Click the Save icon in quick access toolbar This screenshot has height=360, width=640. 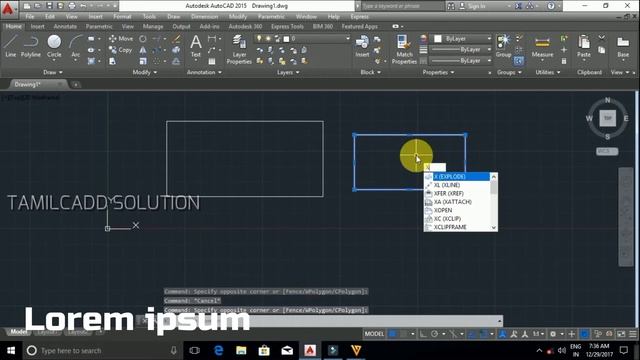[49, 6]
